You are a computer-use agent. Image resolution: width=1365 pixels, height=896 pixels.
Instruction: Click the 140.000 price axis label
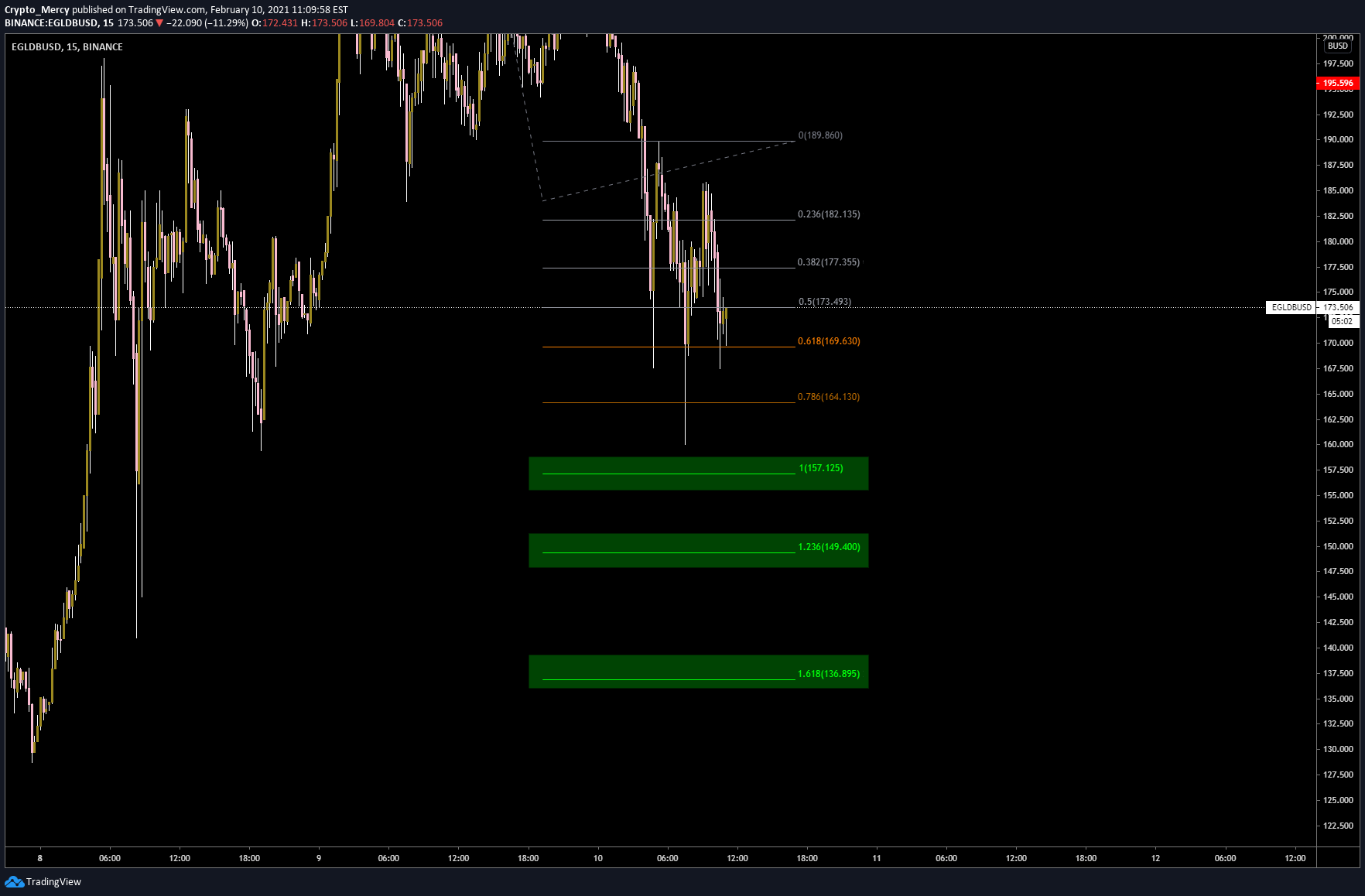point(1338,648)
